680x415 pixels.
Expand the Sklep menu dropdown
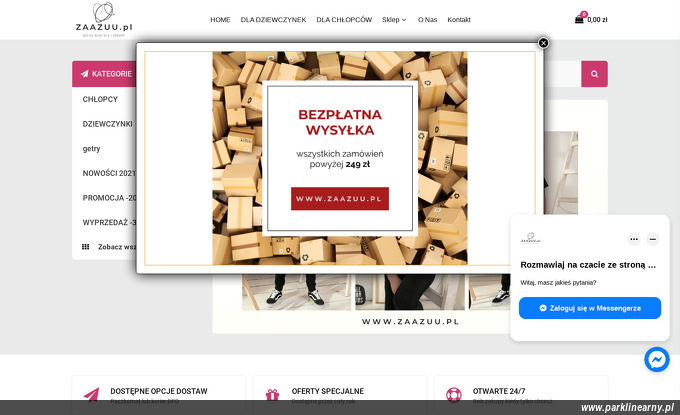click(394, 20)
